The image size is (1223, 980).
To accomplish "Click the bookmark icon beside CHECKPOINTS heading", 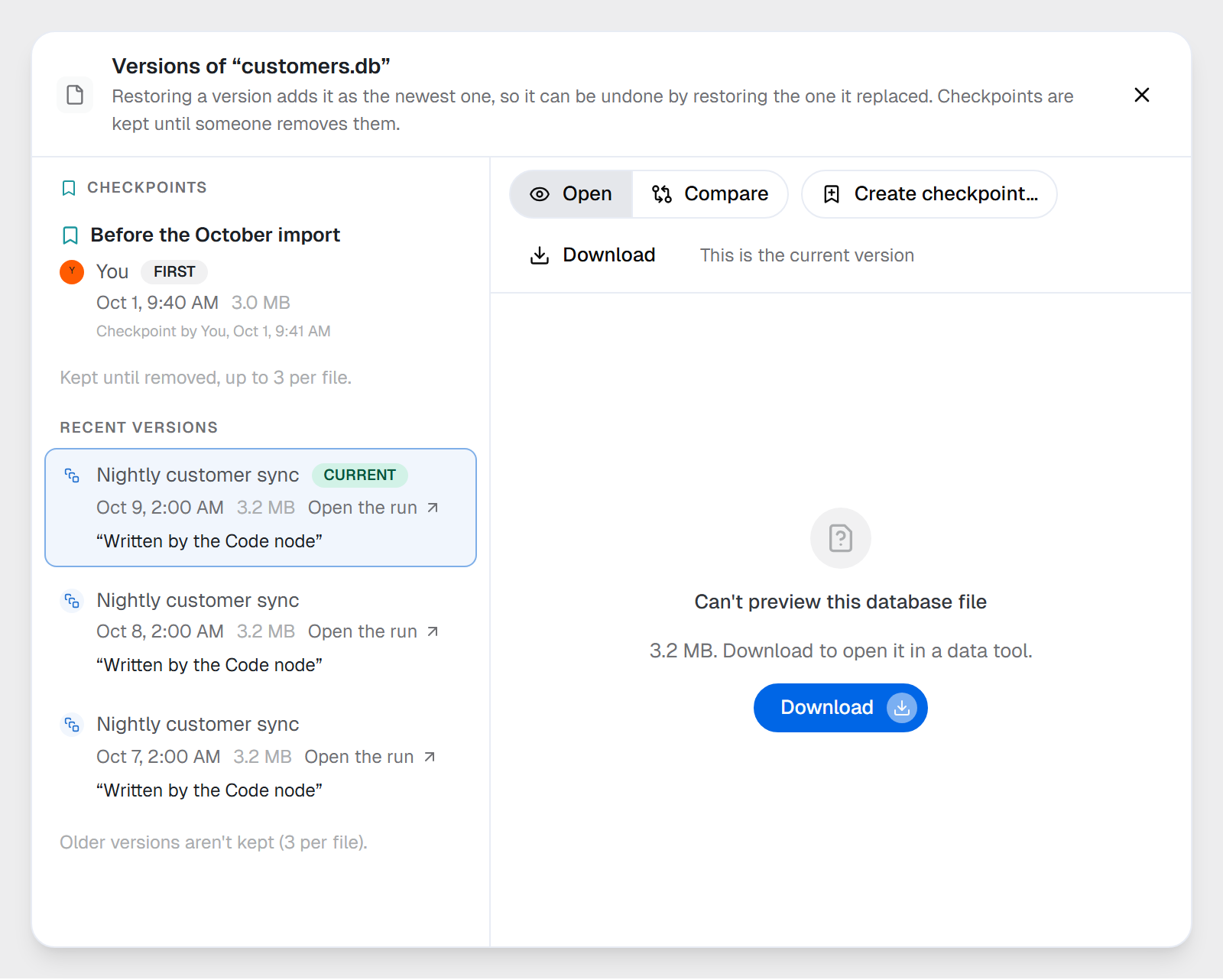I will coord(69,188).
